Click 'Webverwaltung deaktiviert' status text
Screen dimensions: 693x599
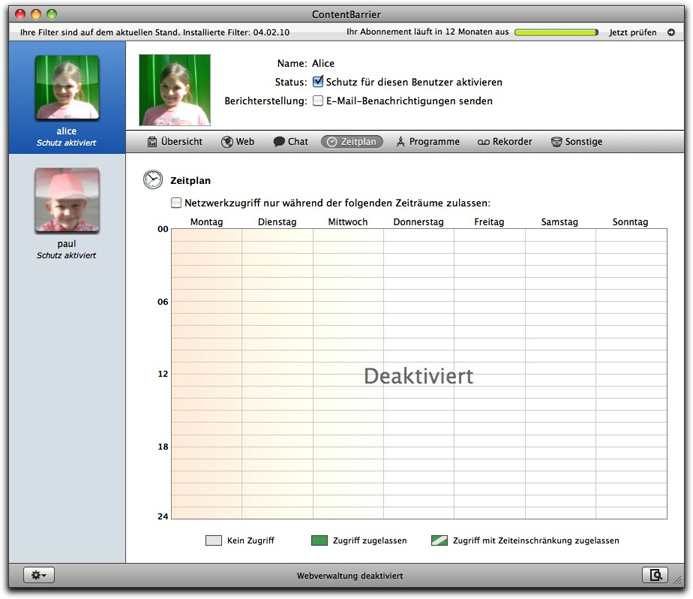(350, 576)
